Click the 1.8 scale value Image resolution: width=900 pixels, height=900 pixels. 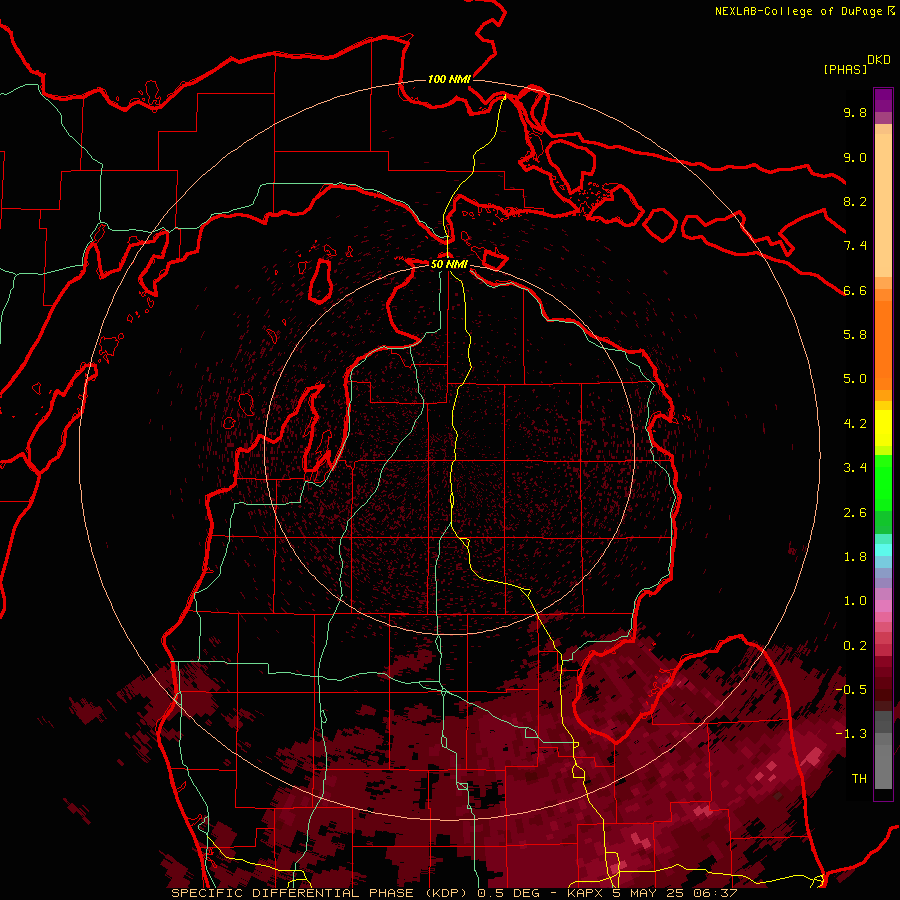pos(855,557)
